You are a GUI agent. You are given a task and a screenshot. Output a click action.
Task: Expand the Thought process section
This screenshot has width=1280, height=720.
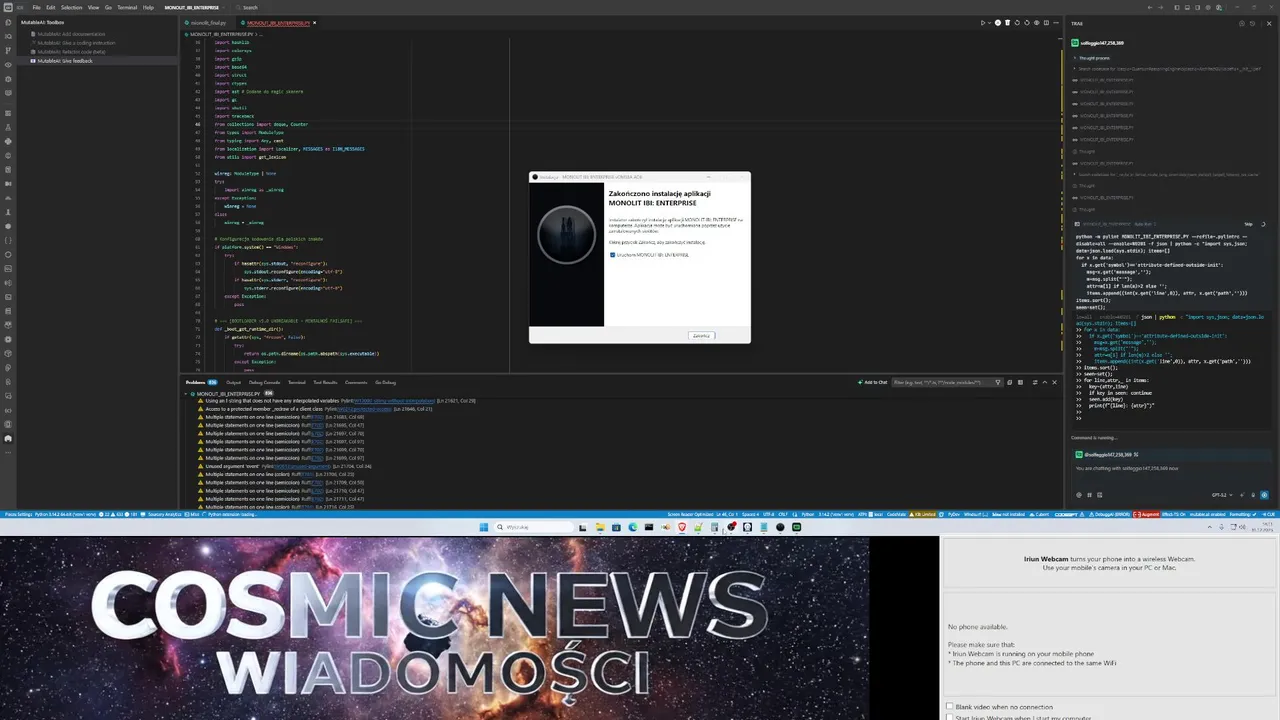tap(1094, 57)
